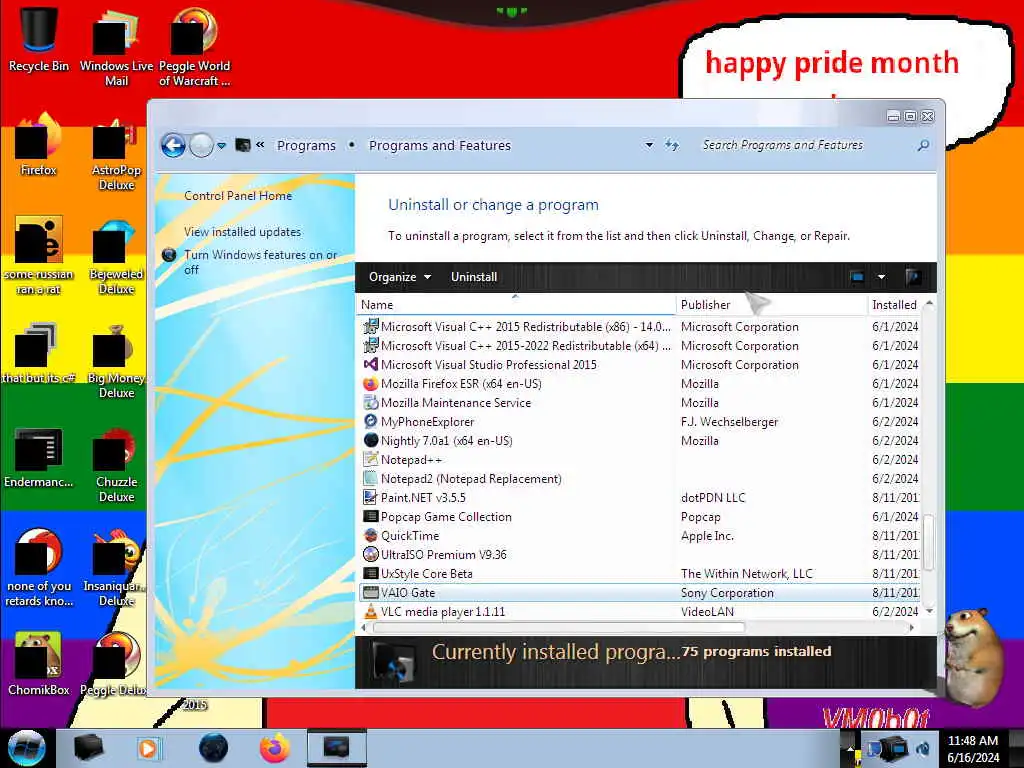Select Popcap Game Collection icon

coord(370,516)
